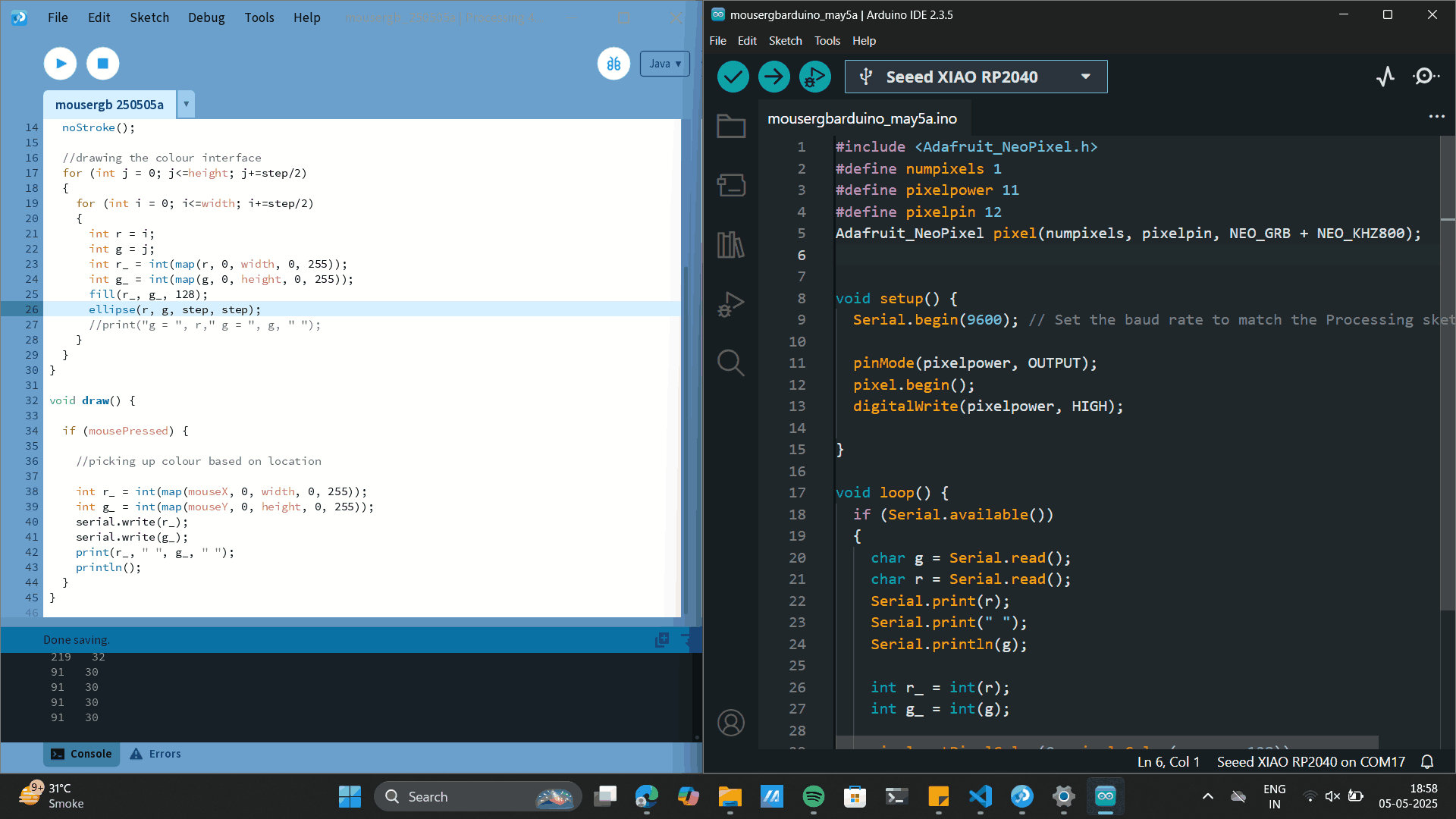Open Processing File menu

[x=58, y=17]
